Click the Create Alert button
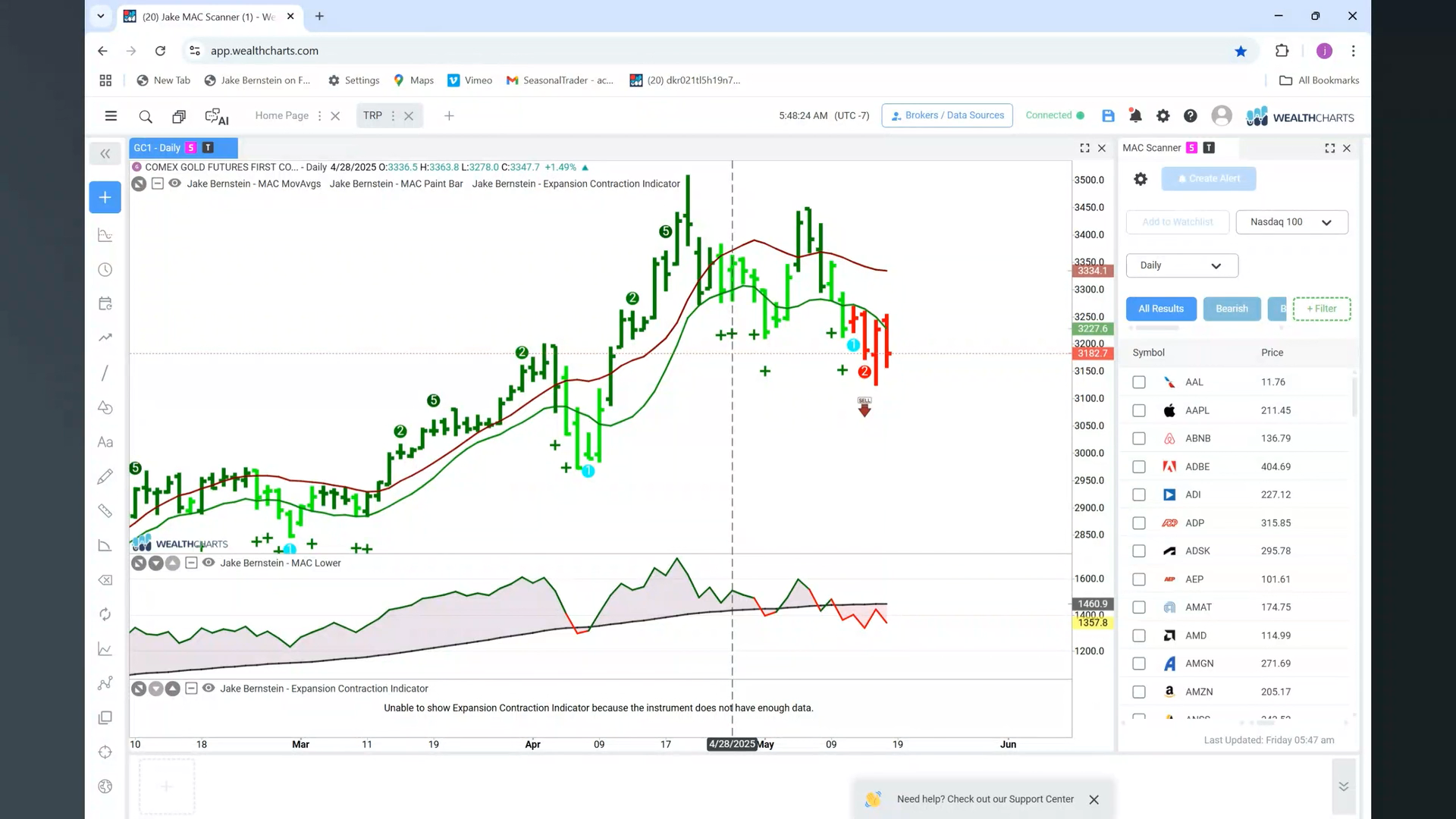The width and height of the screenshot is (1456, 819). tap(1209, 179)
